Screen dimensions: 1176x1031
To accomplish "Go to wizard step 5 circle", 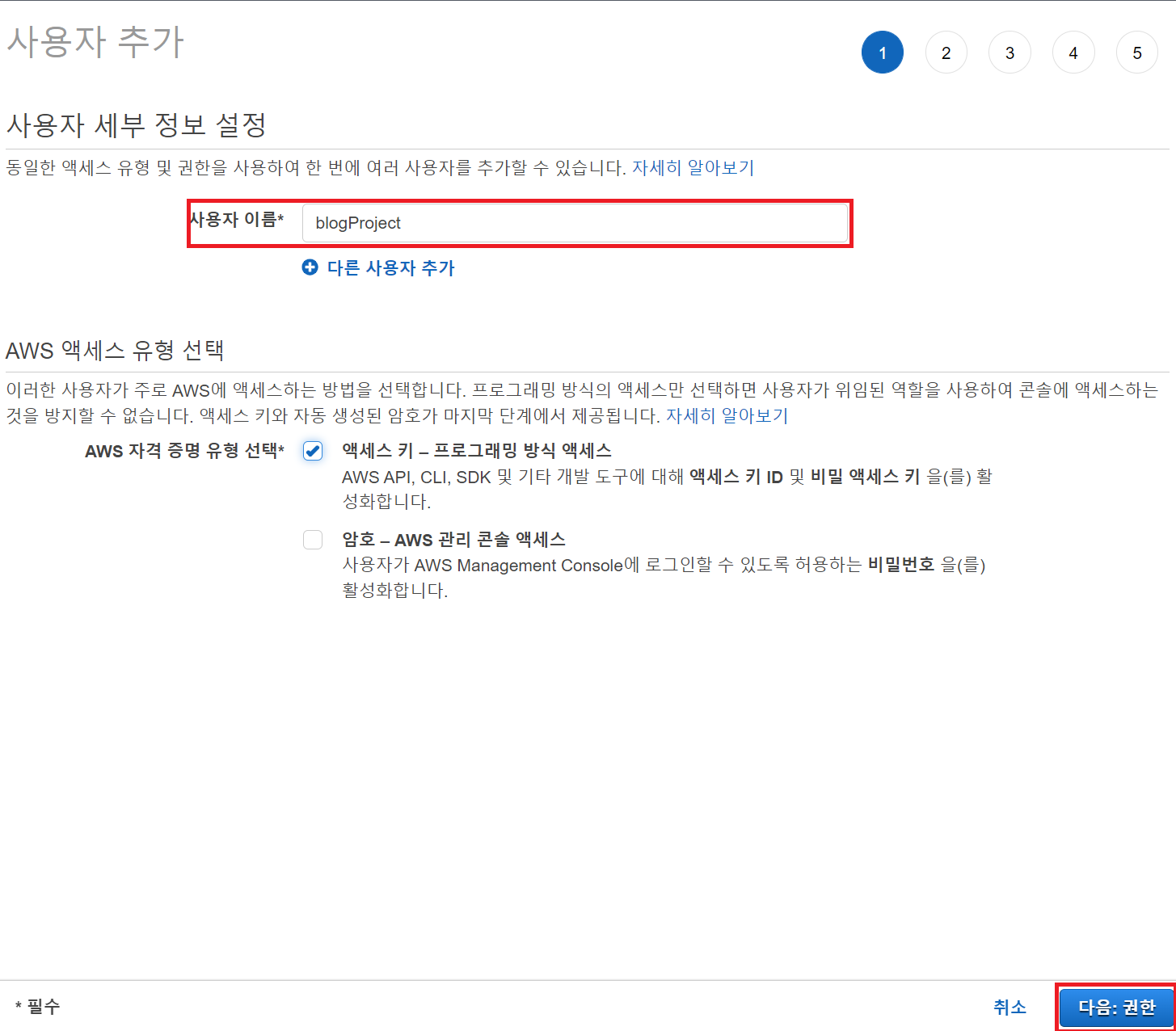I will pyautogui.click(x=1137, y=53).
